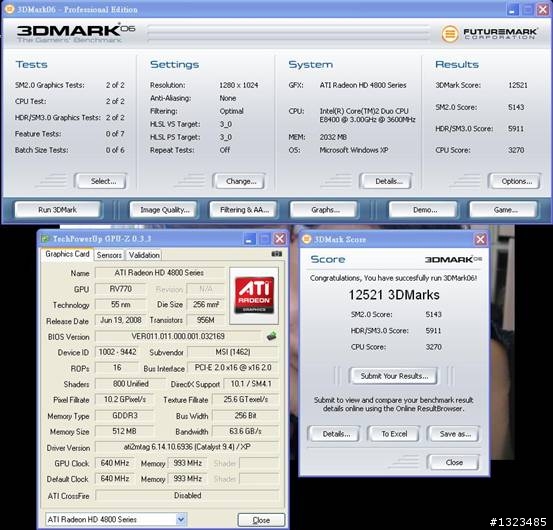
Task: Click the Close button in GPU-Z
Action: click(x=261, y=520)
